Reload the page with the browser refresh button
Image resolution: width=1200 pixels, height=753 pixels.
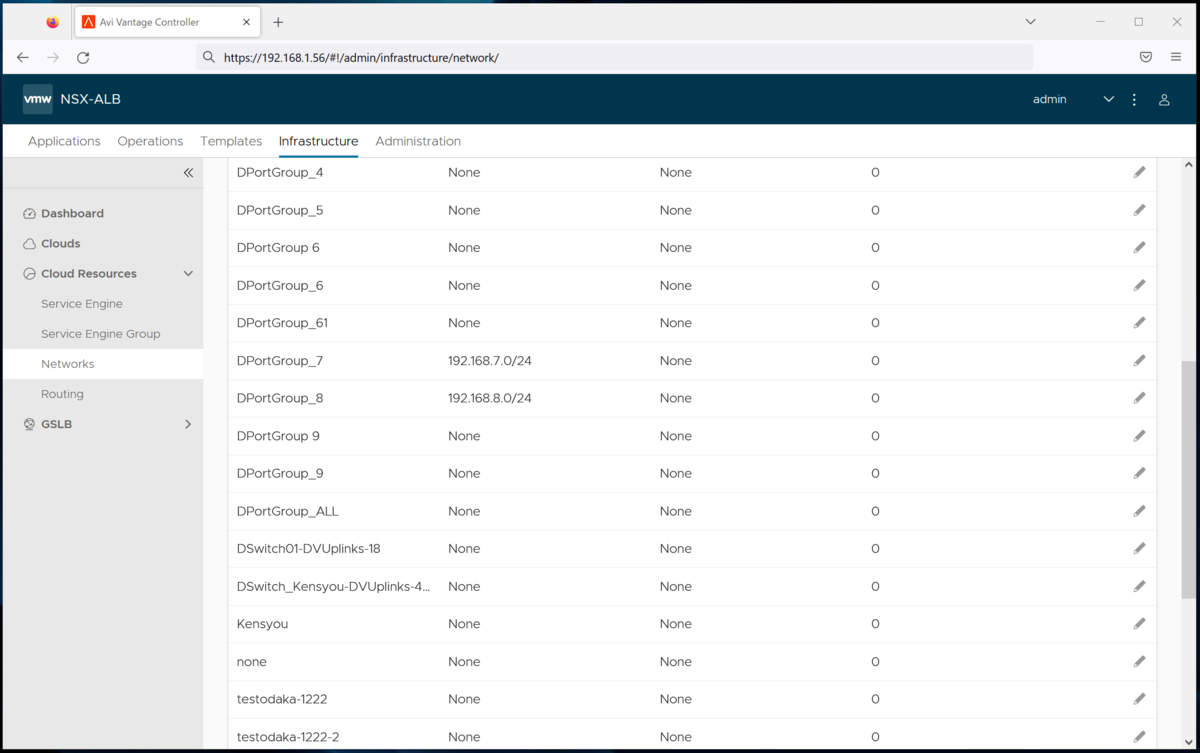(x=83, y=58)
